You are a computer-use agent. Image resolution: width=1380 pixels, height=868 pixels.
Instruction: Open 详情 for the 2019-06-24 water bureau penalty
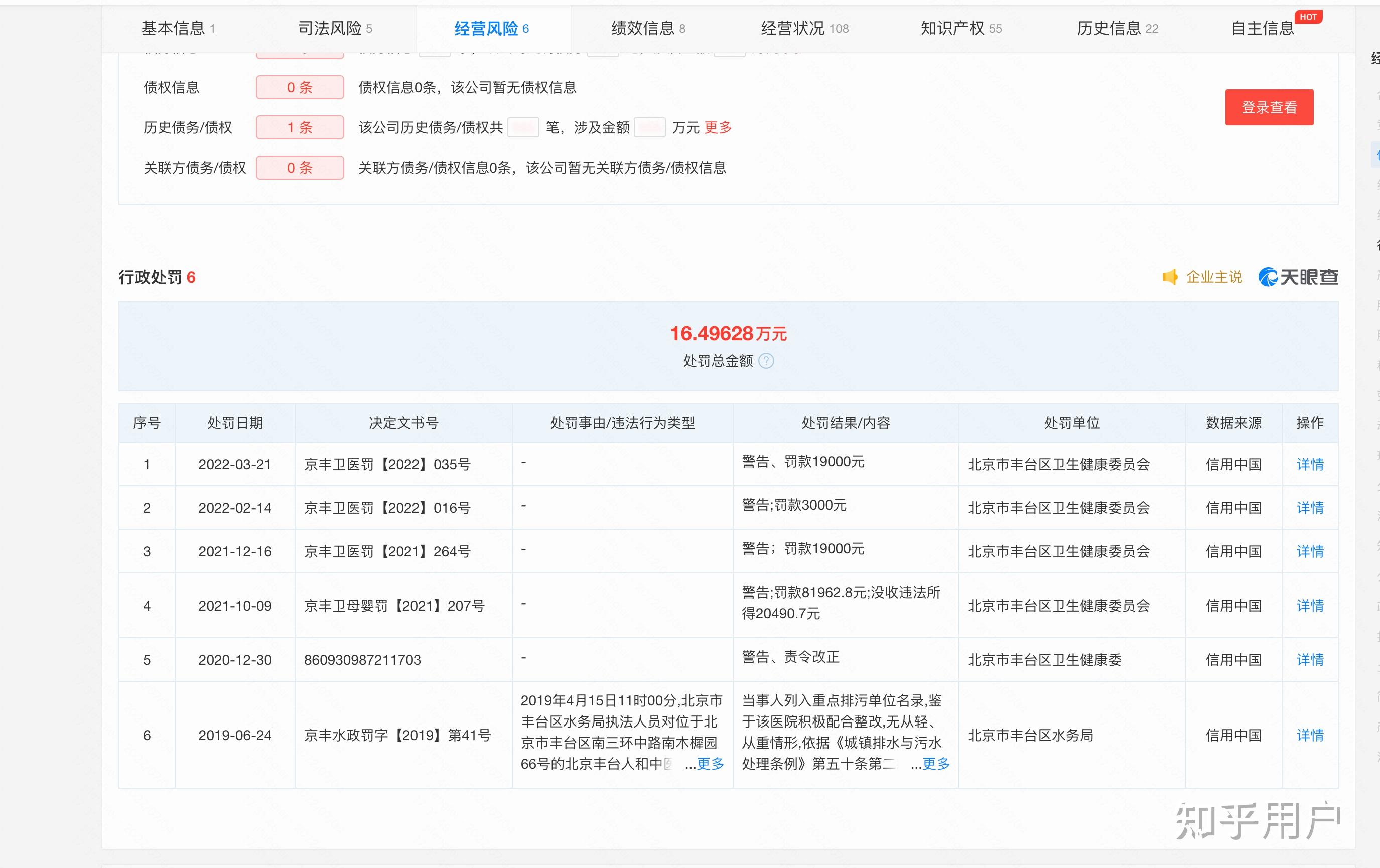1310,735
